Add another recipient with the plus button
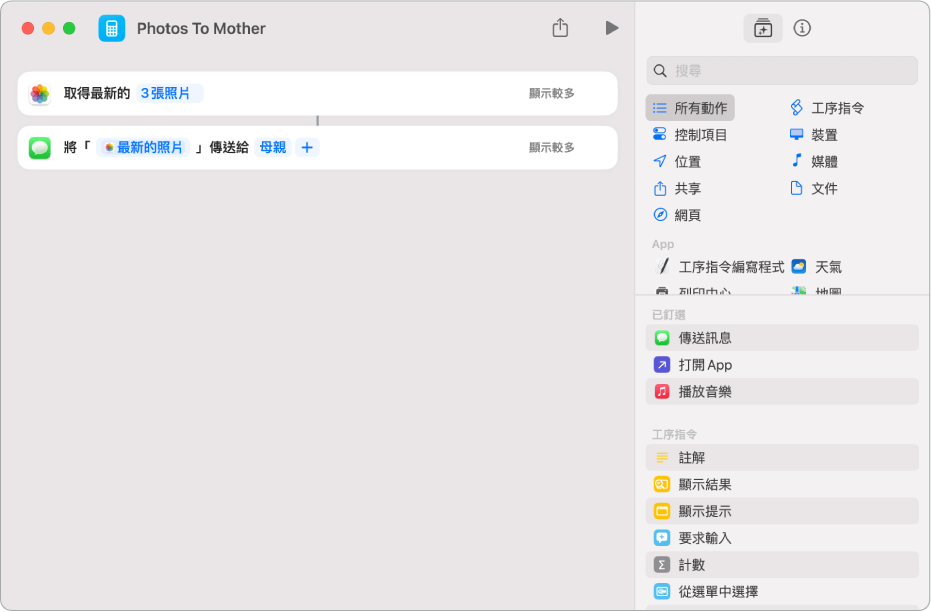 click(x=307, y=147)
